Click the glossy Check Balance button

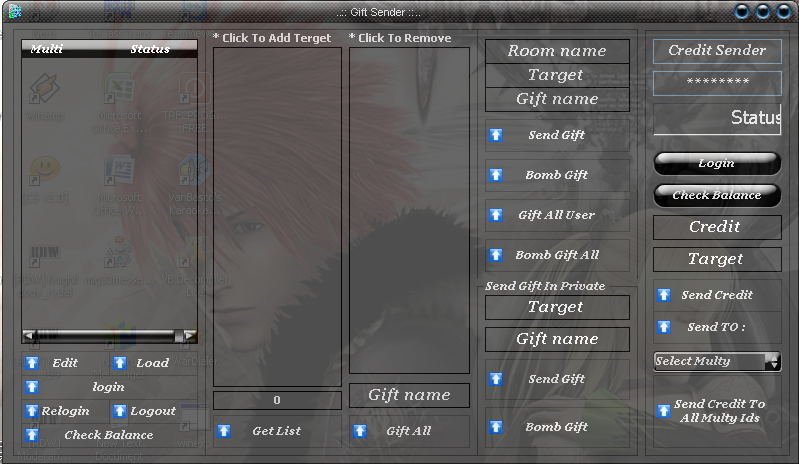pyautogui.click(x=717, y=196)
